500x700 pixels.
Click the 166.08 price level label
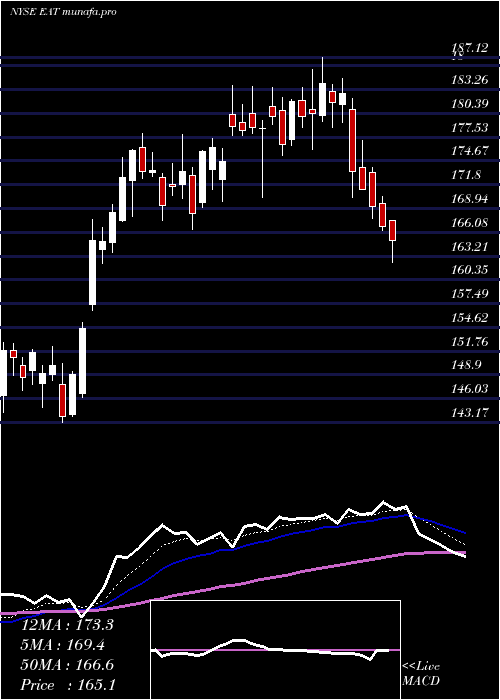coord(470,222)
